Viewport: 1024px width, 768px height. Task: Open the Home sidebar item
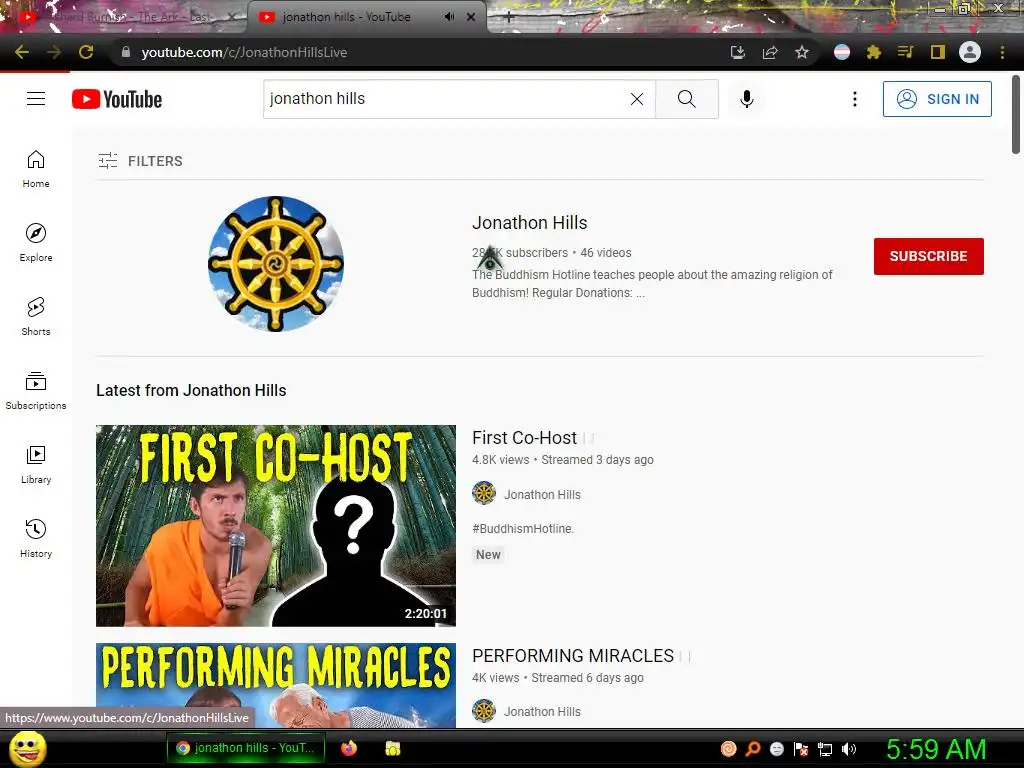coord(36,169)
